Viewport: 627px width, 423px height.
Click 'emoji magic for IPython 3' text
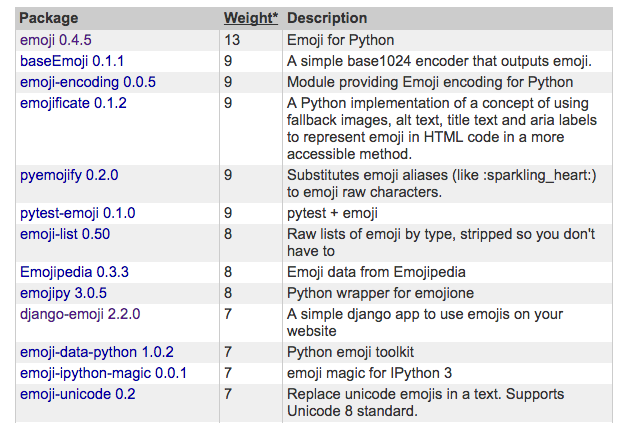[x=369, y=373]
